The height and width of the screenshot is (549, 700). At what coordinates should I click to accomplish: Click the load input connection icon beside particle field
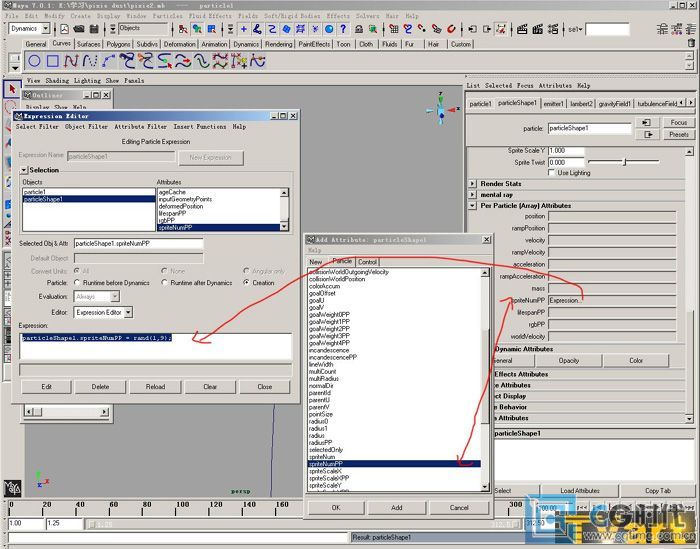point(646,122)
